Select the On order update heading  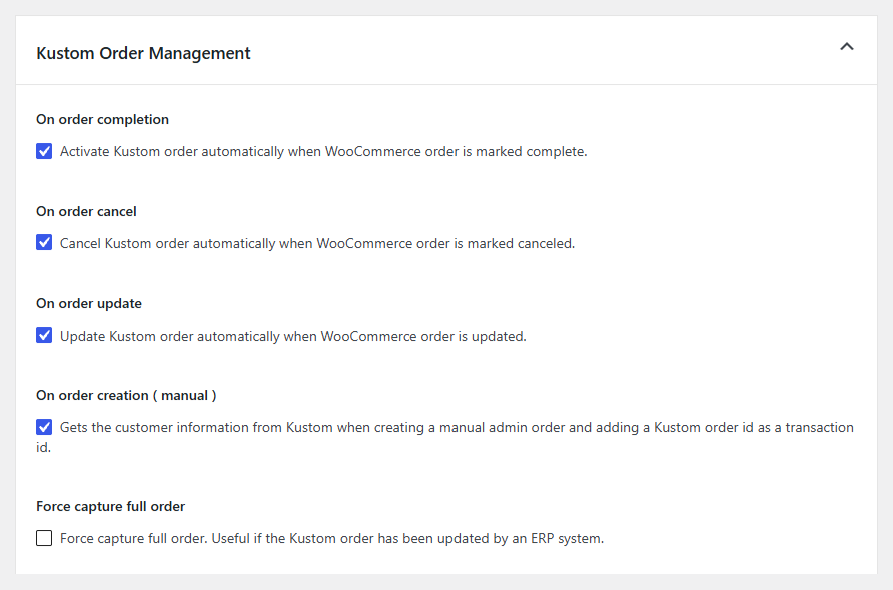coord(89,304)
